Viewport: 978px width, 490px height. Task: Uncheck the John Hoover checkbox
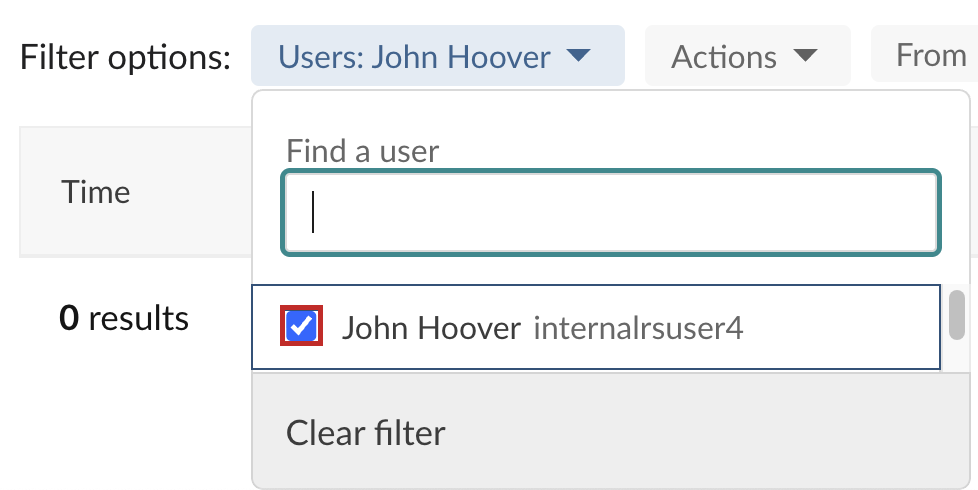301,326
